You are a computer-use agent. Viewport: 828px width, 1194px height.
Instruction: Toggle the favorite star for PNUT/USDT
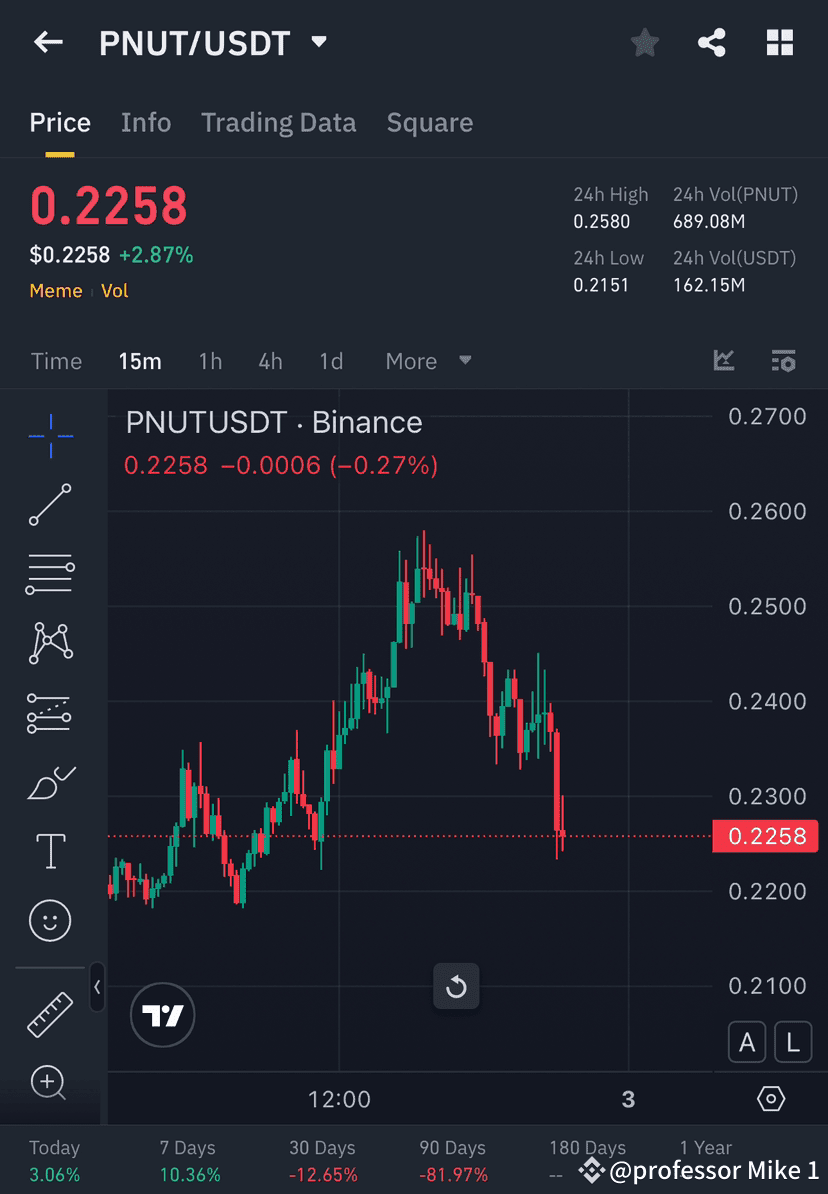coord(644,42)
